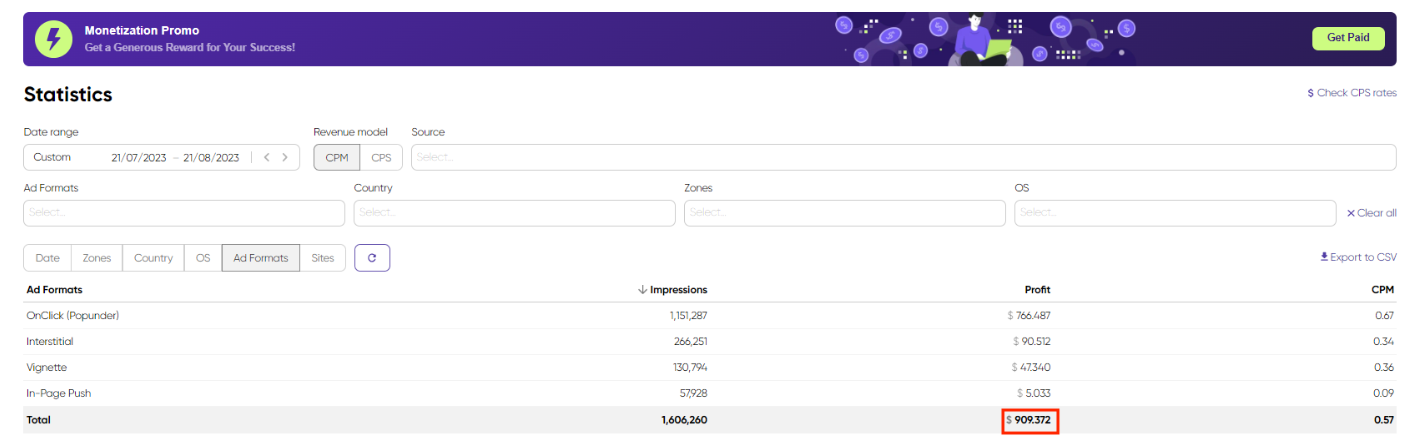
Task: Go to previous date range arrow
Action: click(266, 158)
